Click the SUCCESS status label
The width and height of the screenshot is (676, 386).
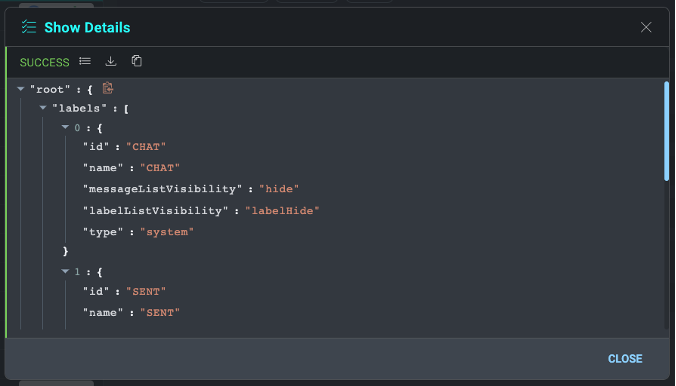[44, 62]
